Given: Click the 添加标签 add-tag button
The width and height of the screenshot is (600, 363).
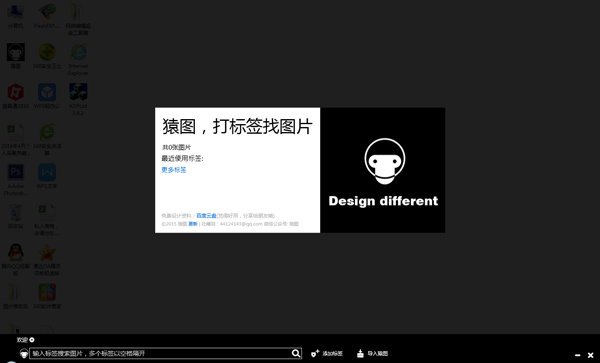Looking at the screenshot, I should 327,353.
